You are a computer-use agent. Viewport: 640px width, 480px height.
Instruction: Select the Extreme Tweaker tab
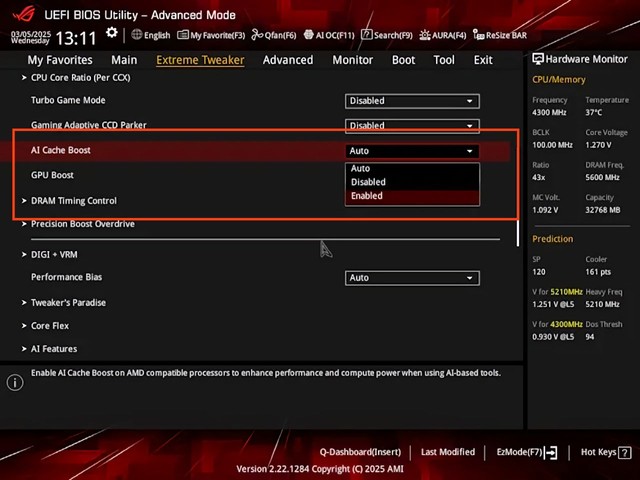tap(200, 60)
